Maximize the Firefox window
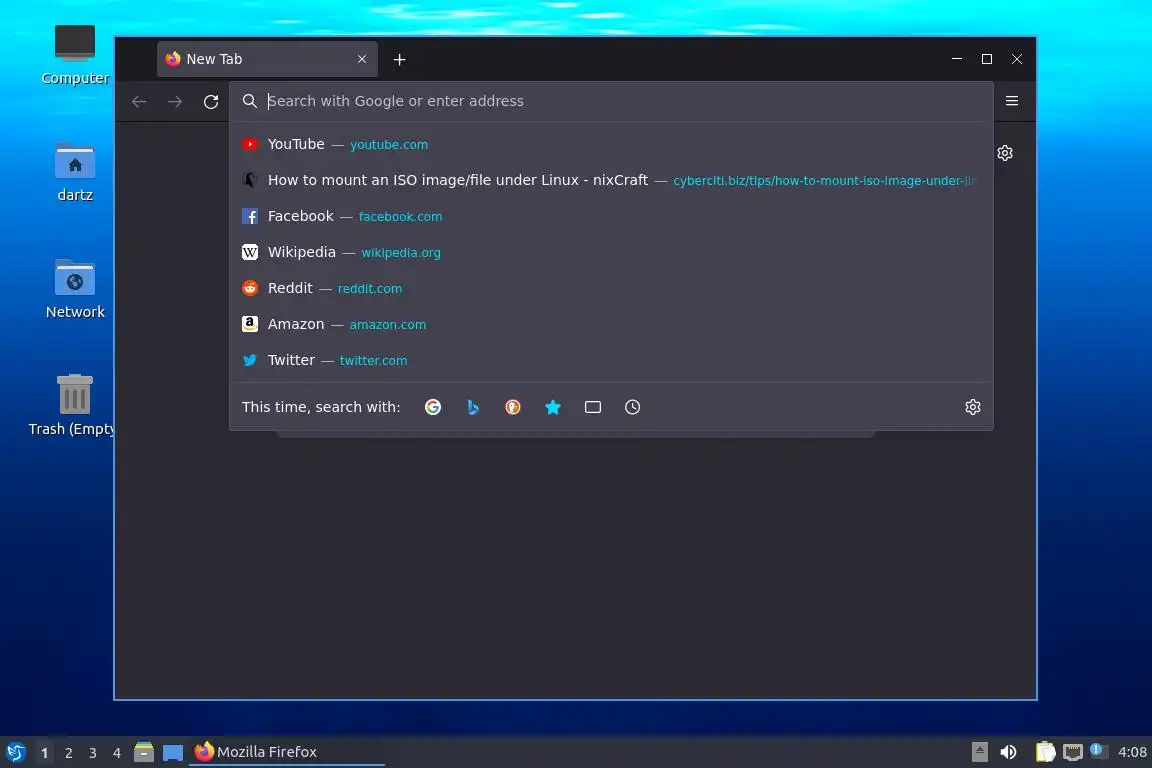Screen dimensions: 1152x768 coord(987,59)
